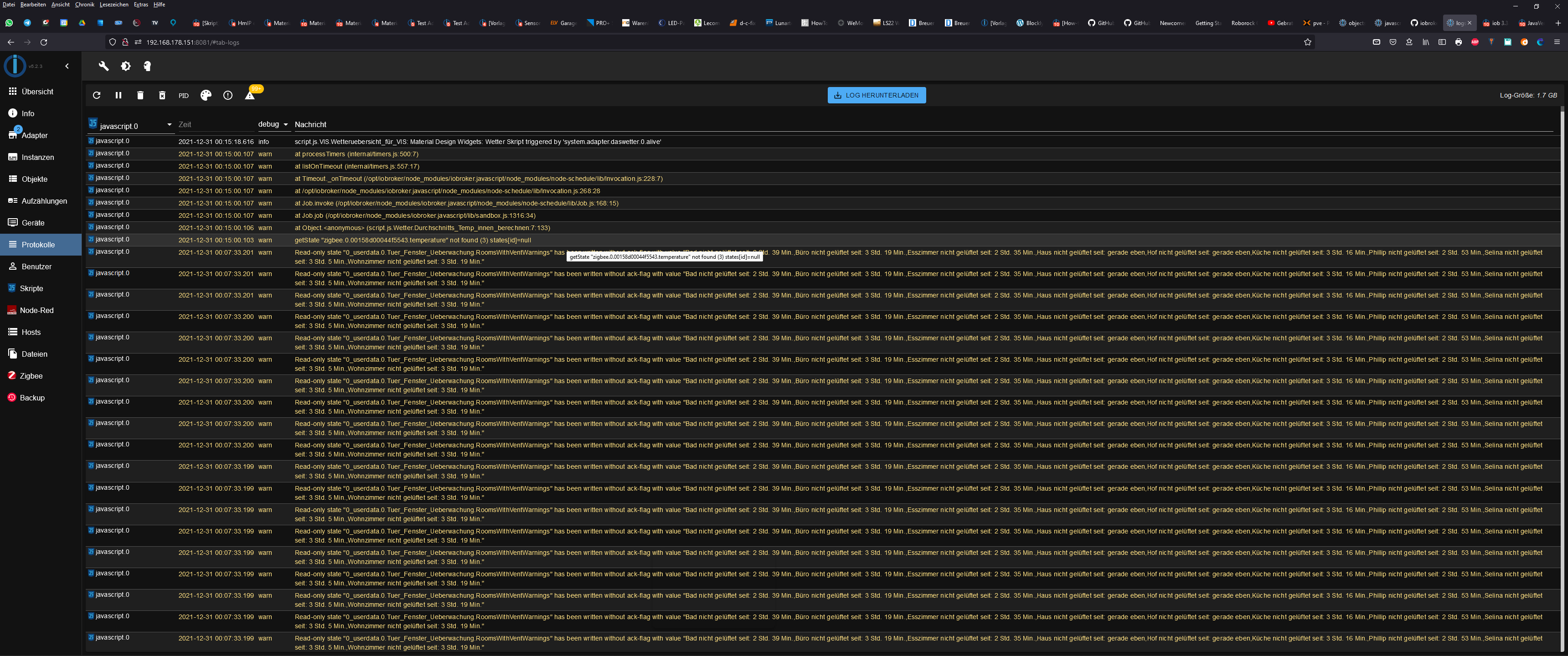Open the Chronik browser menu
The image size is (1568, 656).
coord(84,4)
